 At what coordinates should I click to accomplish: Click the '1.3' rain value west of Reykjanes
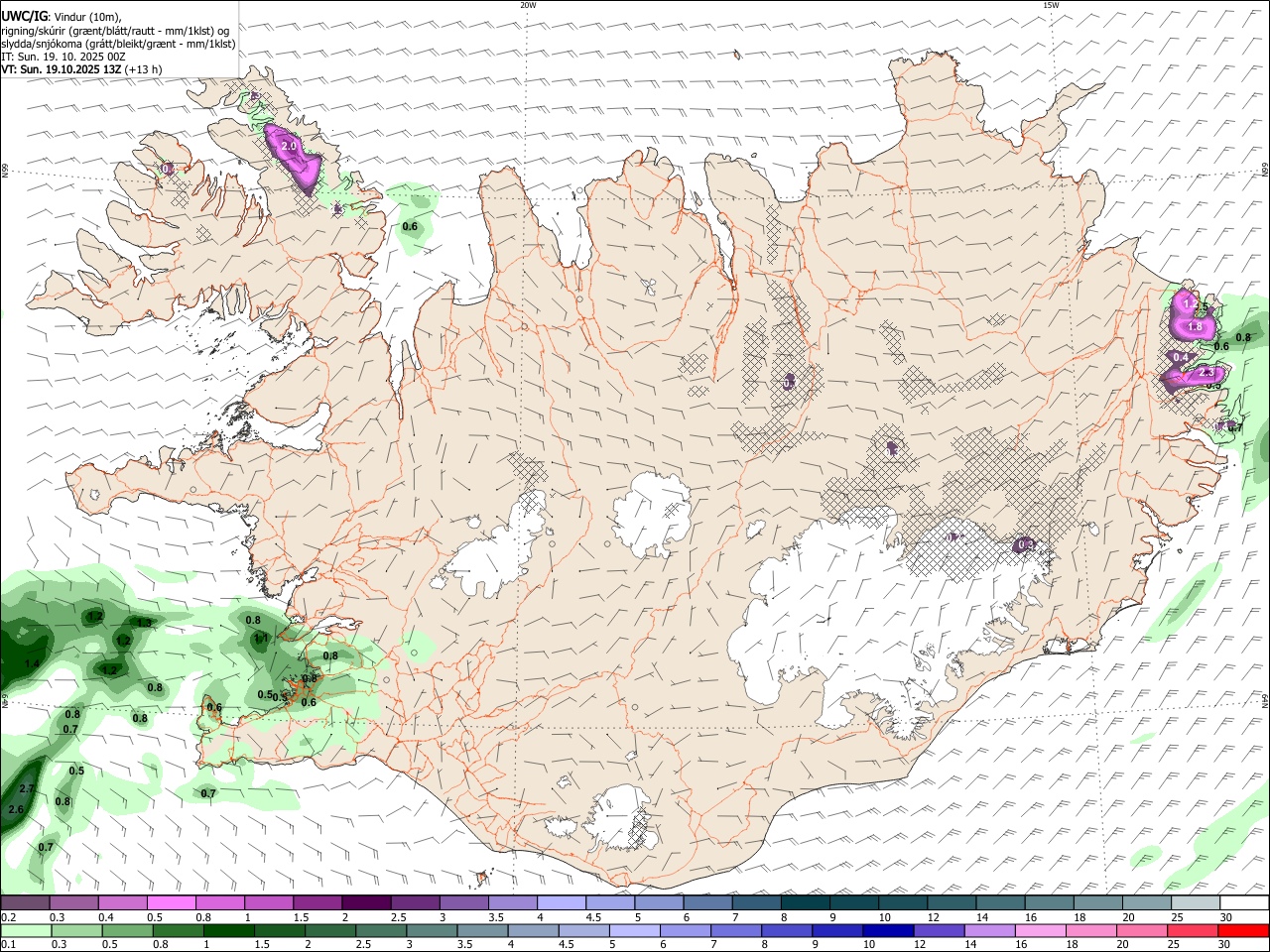coord(144,623)
